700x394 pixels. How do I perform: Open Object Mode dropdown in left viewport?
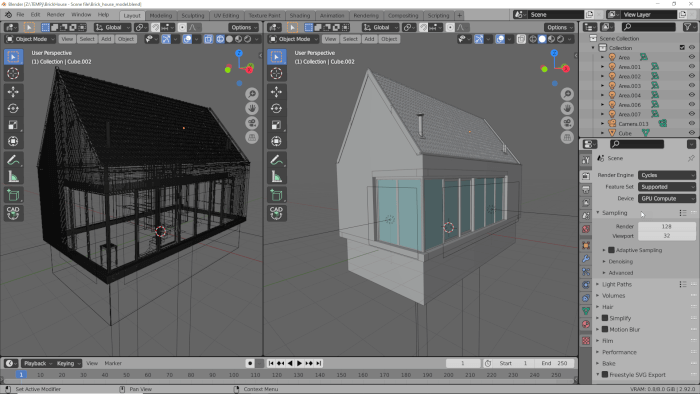[x=30, y=39]
